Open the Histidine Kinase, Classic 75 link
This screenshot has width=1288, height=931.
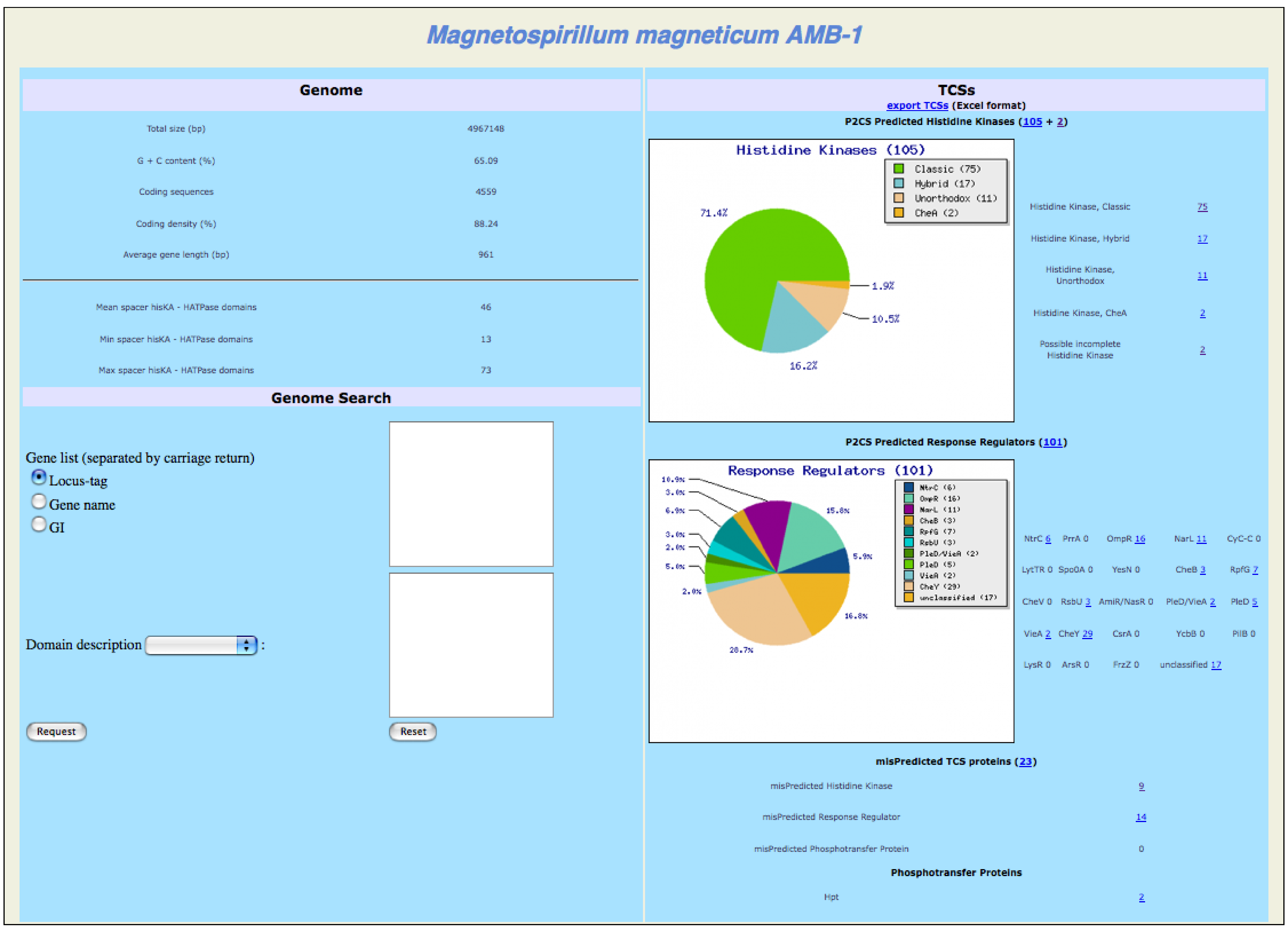click(1202, 207)
